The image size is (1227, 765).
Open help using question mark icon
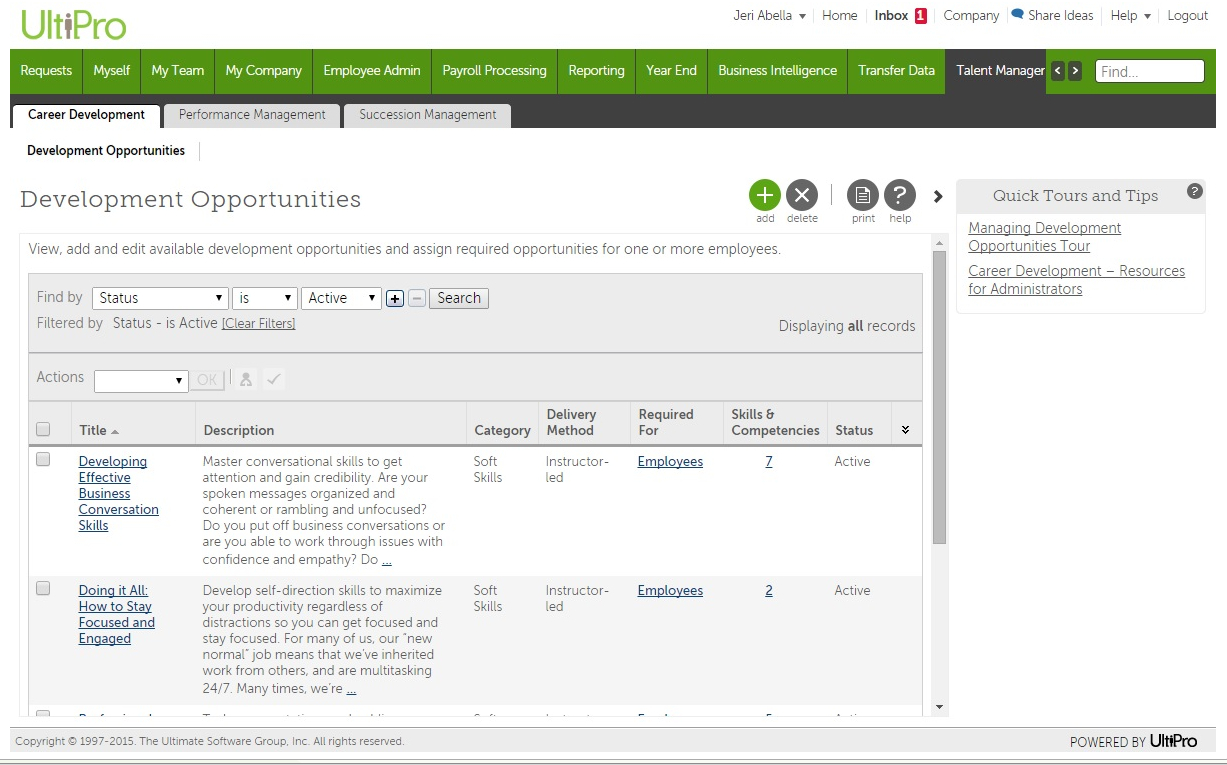point(900,195)
